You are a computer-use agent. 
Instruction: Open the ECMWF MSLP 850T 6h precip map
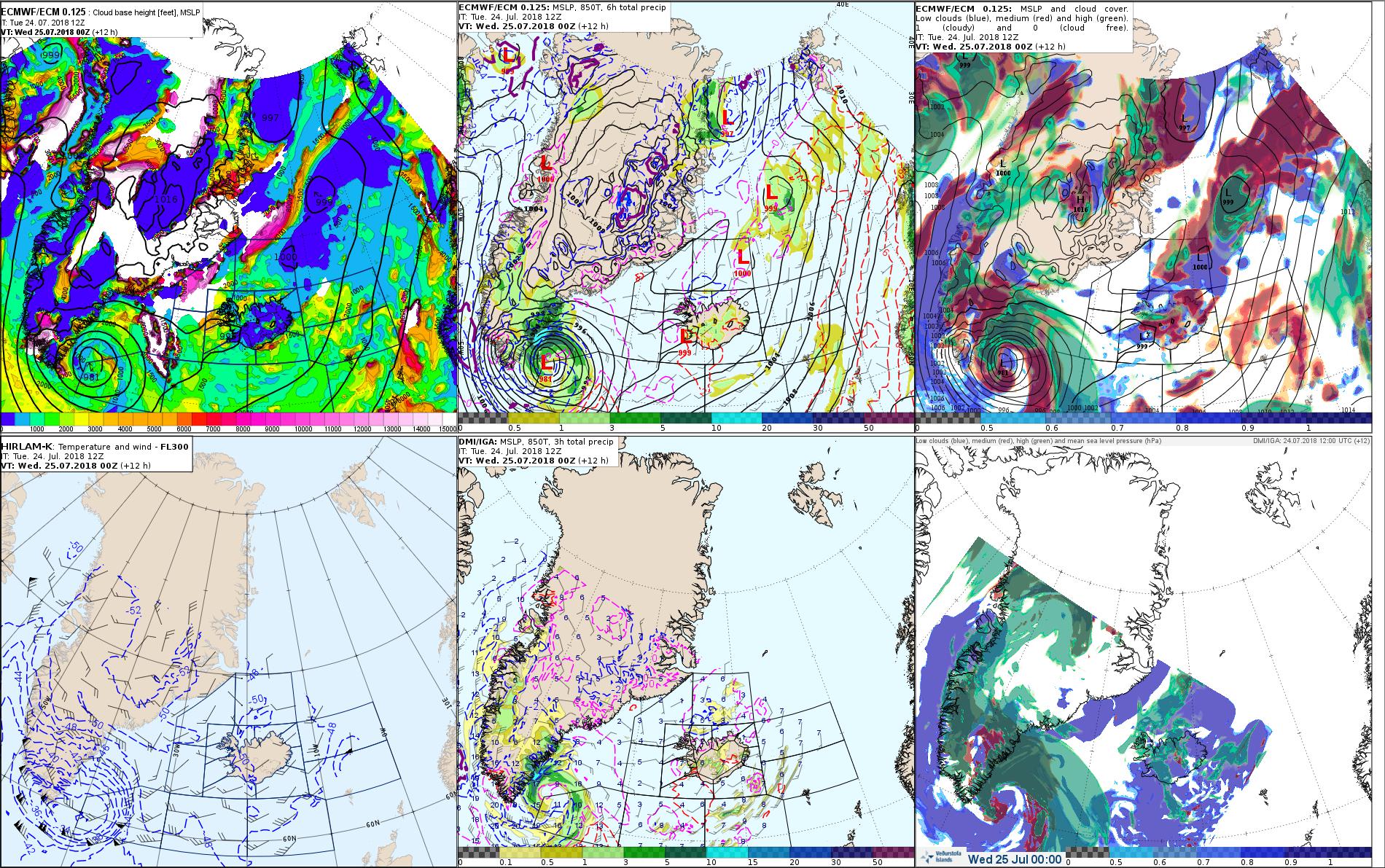[x=685, y=216]
